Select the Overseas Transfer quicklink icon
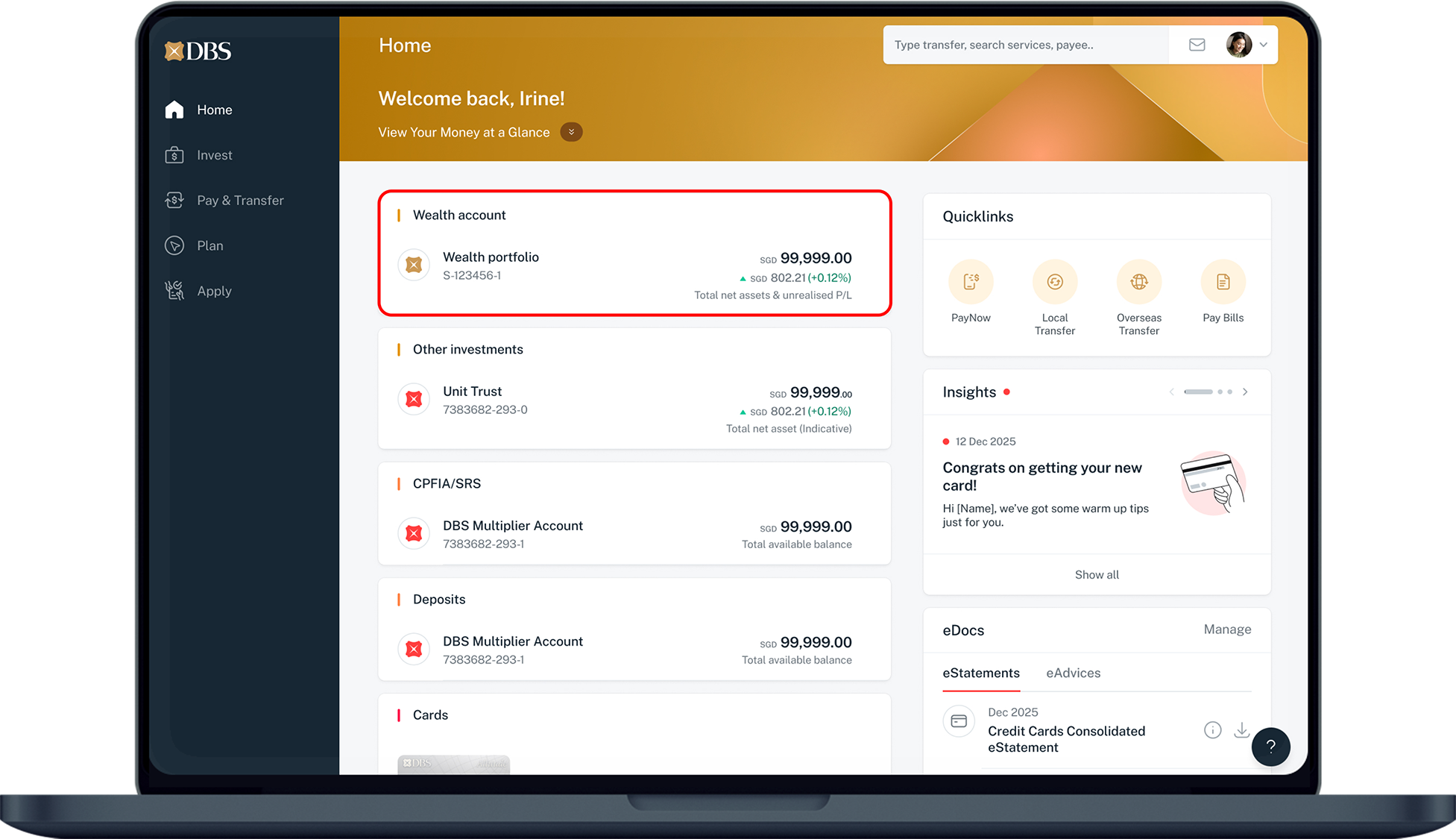 click(1138, 282)
